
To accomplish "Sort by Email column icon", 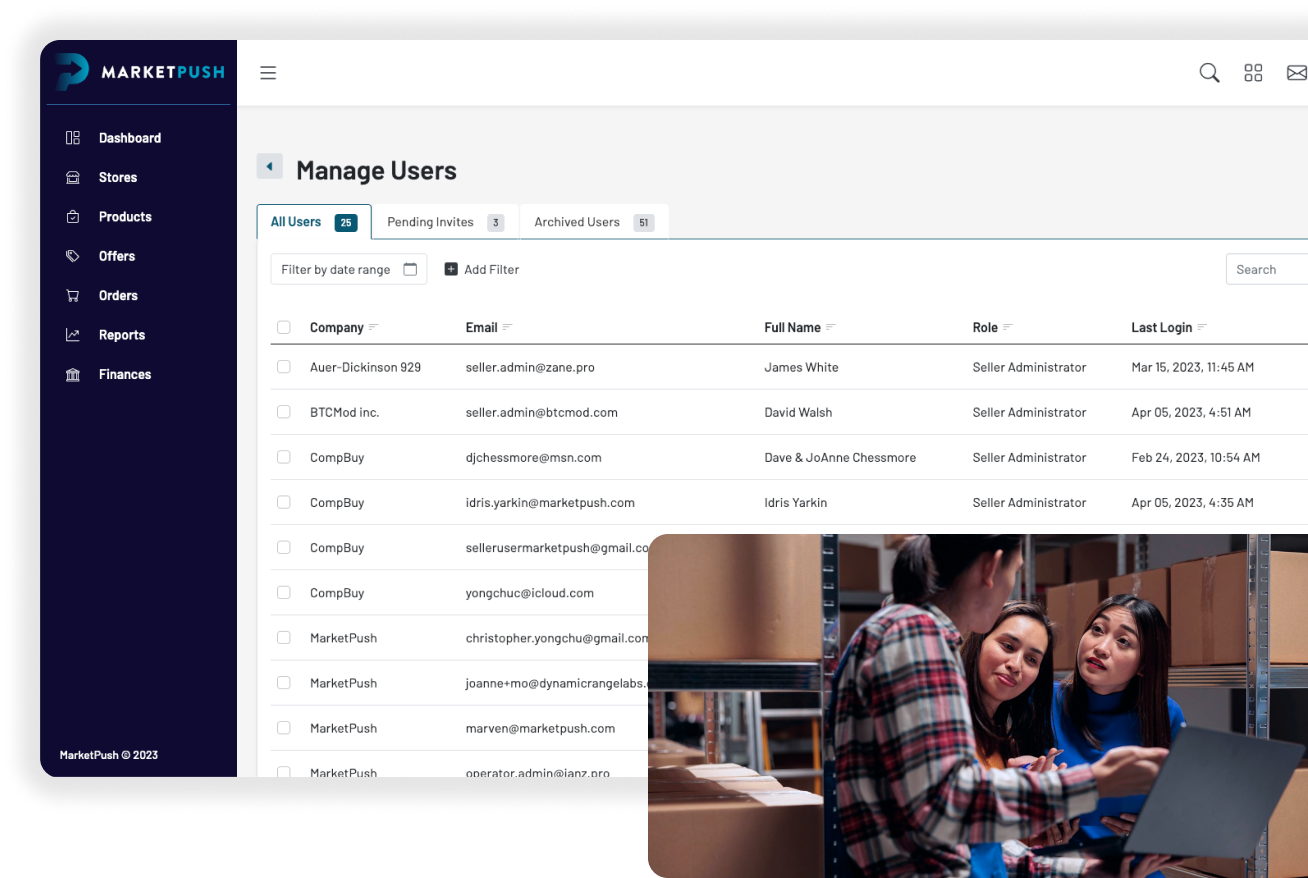I will [507, 328].
